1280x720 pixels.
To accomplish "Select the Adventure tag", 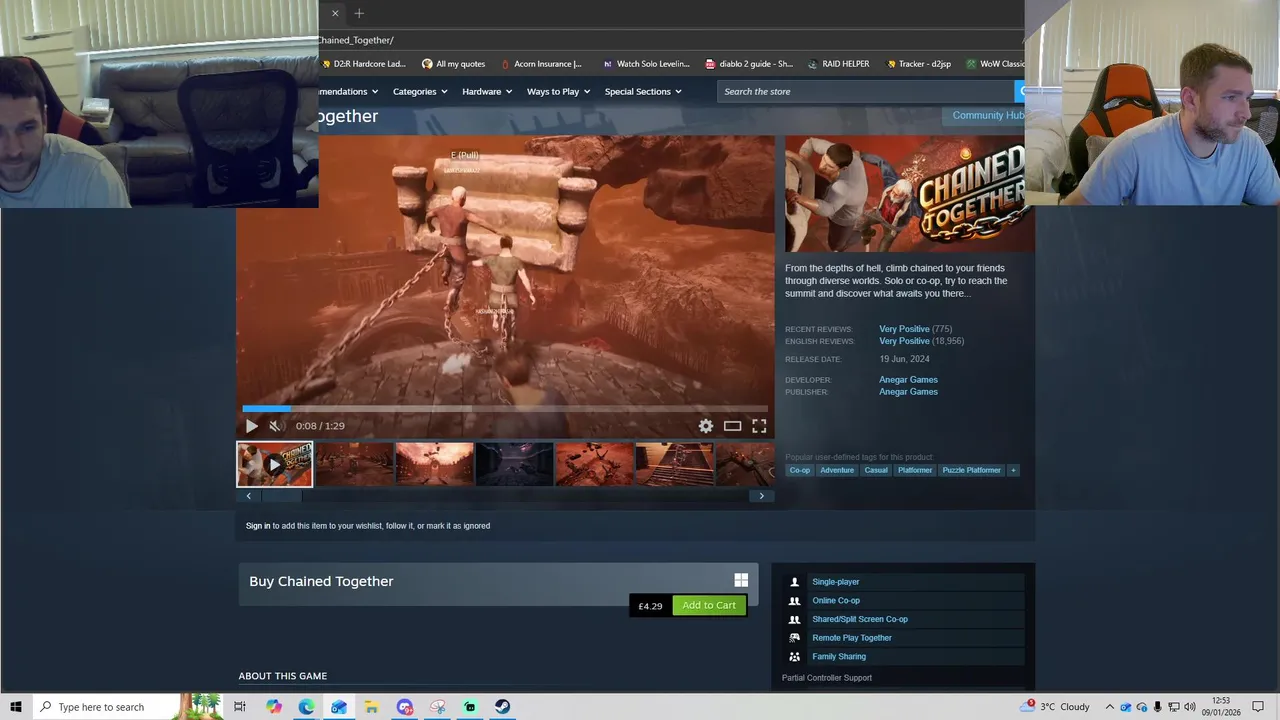I will [x=838, y=470].
